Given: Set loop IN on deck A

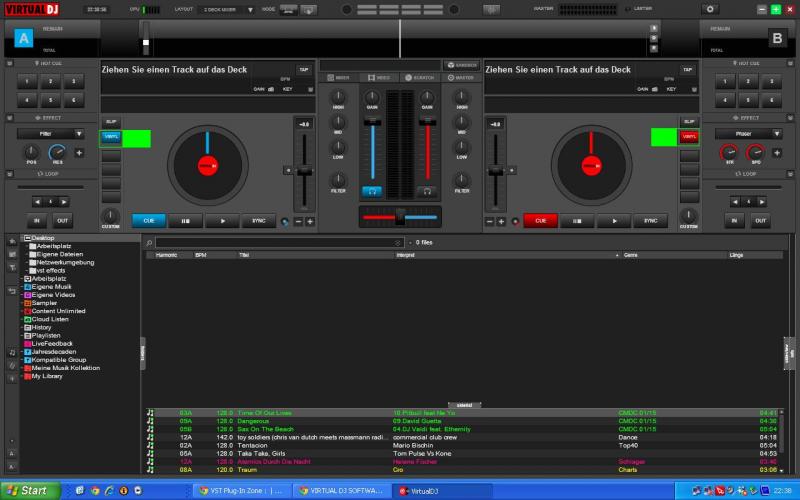Looking at the screenshot, I should pos(37,221).
